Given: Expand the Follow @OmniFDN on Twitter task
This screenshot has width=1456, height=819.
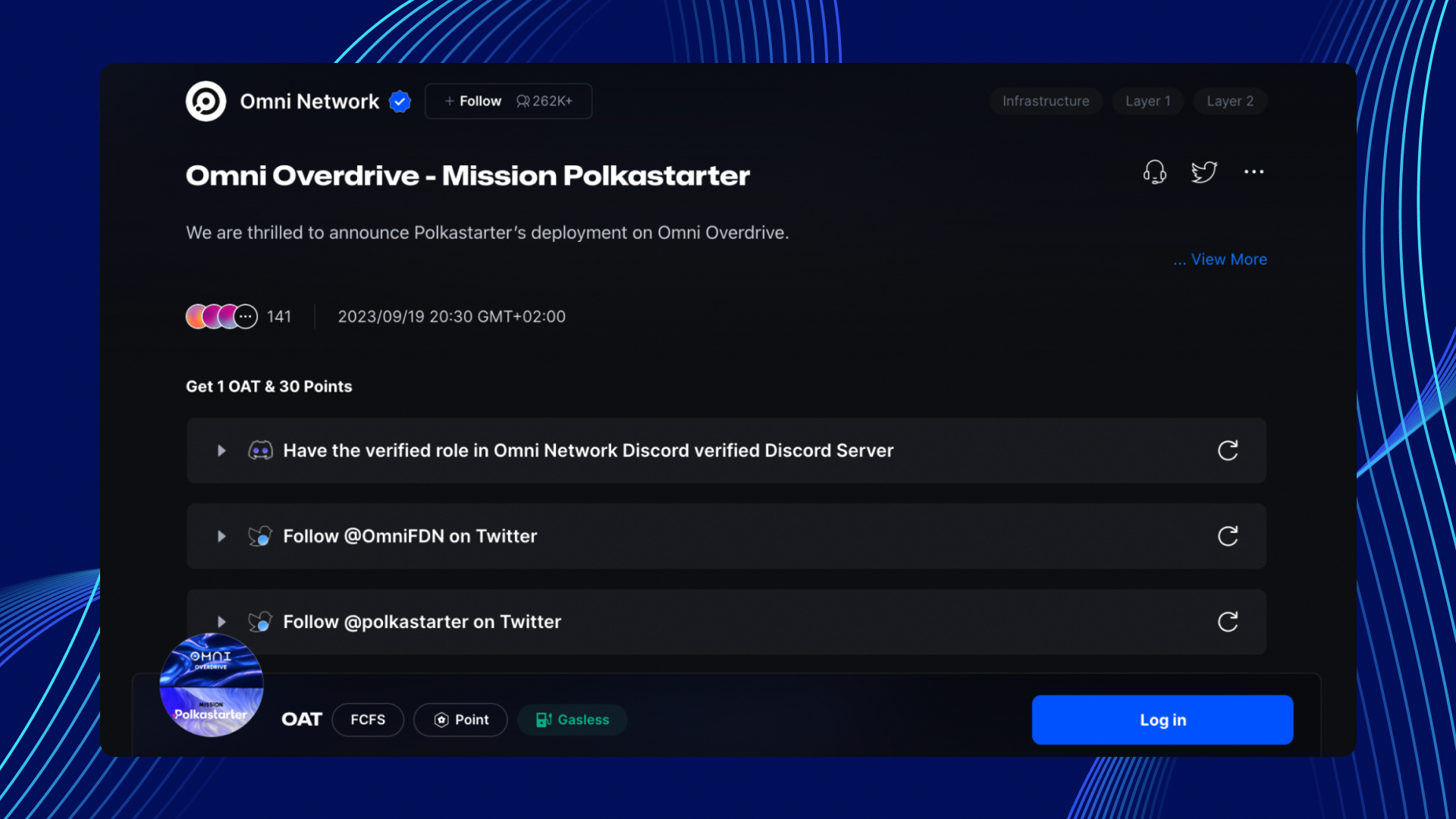Looking at the screenshot, I should tap(221, 536).
